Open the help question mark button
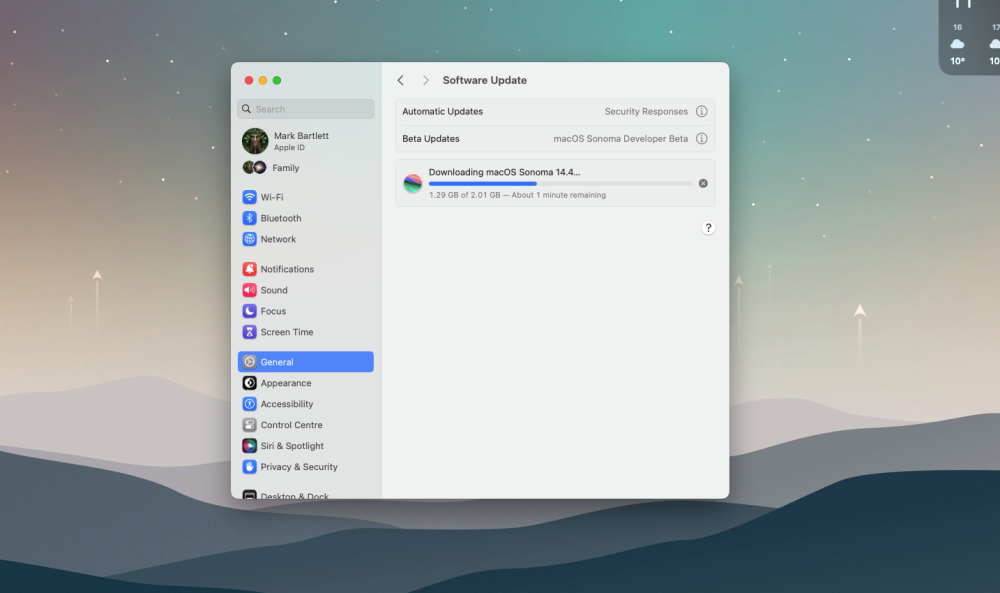1000x593 pixels. click(x=708, y=228)
